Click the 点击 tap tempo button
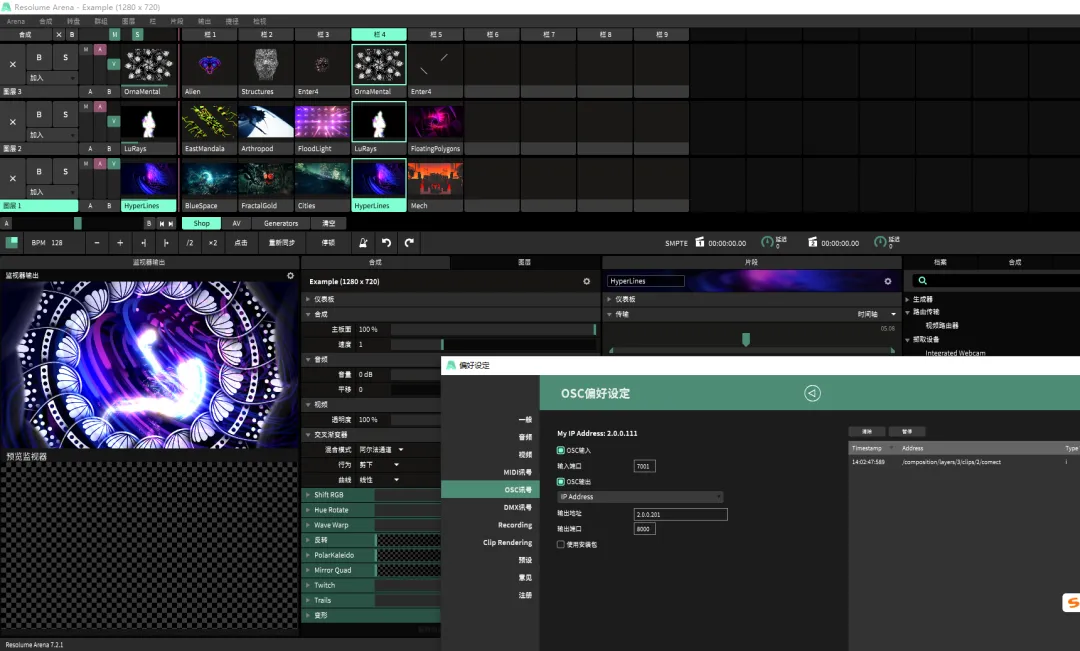1080x651 pixels. click(241, 242)
